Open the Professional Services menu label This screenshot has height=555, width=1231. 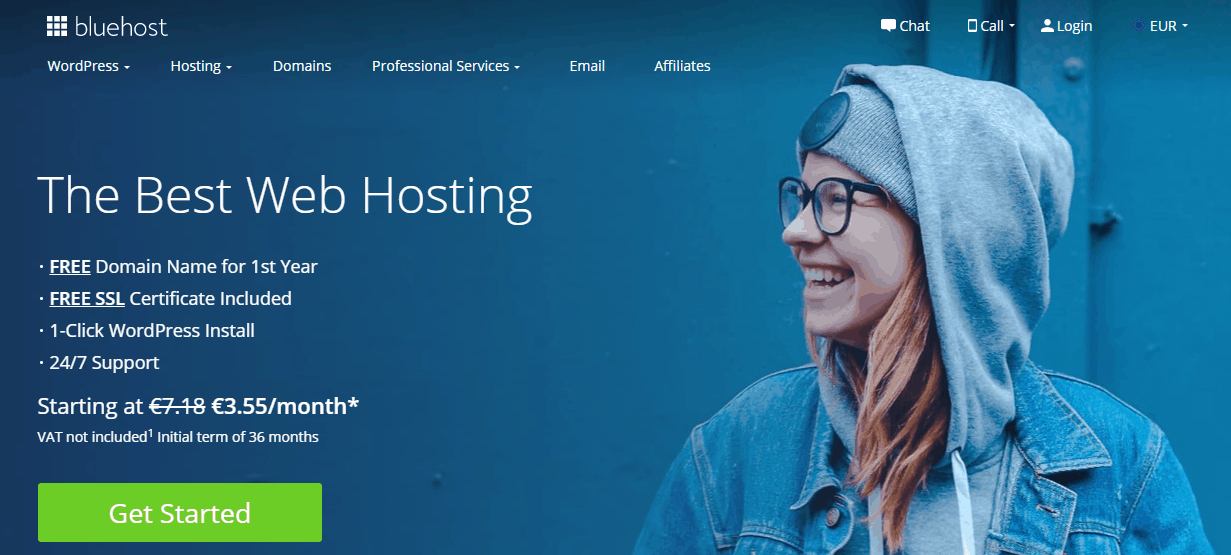coord(441,66)
